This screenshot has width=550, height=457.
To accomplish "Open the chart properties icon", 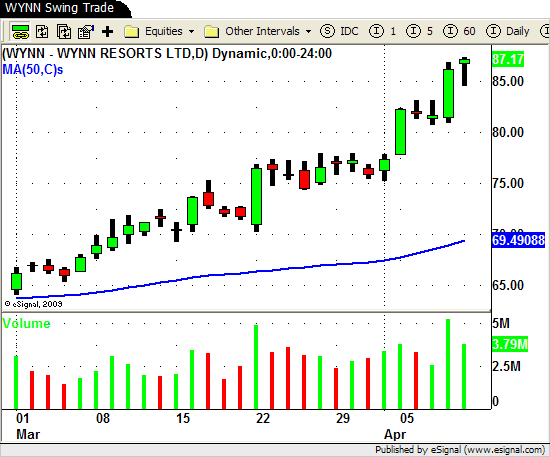I will 86,32.
